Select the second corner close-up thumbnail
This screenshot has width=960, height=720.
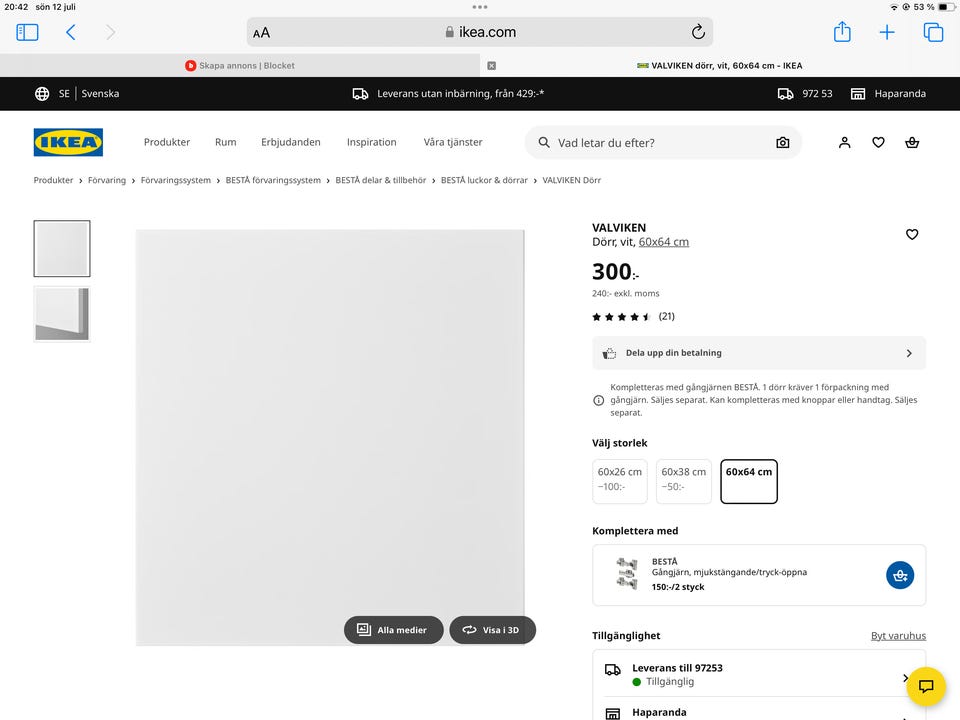click(x=62, y=314)
